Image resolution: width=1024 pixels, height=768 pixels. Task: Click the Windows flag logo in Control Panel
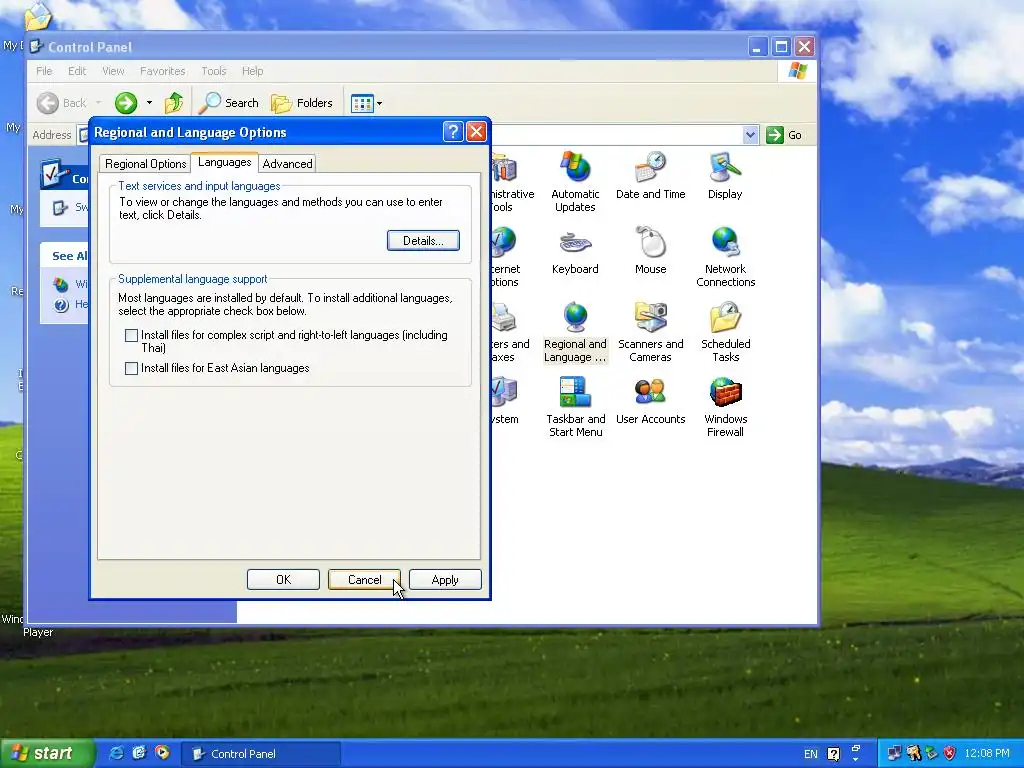click(x=797, y=71)
